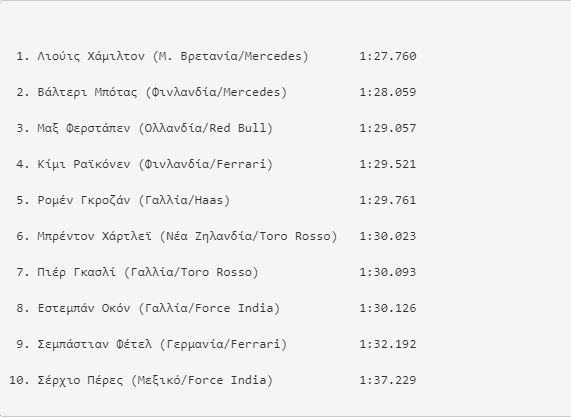Click the lap time 1:32.192

(x=387, y=345)
